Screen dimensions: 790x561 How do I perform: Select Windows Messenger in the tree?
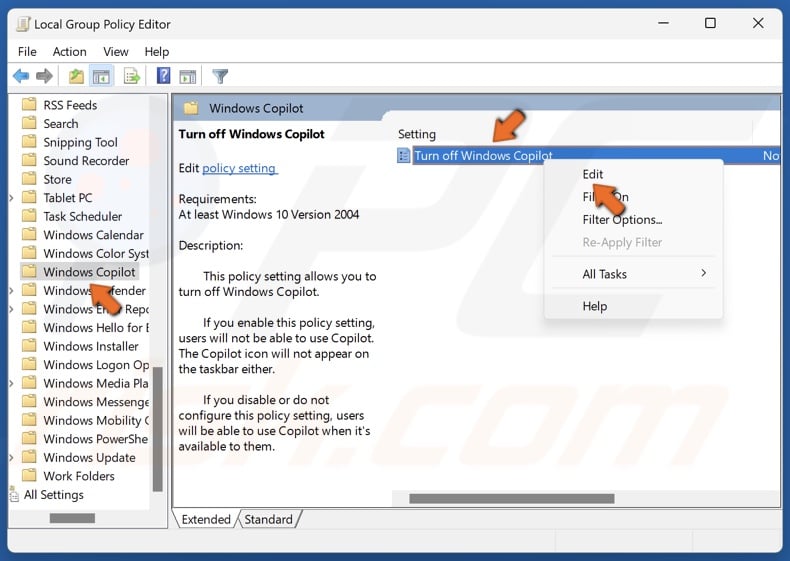(x=96, y=402)
